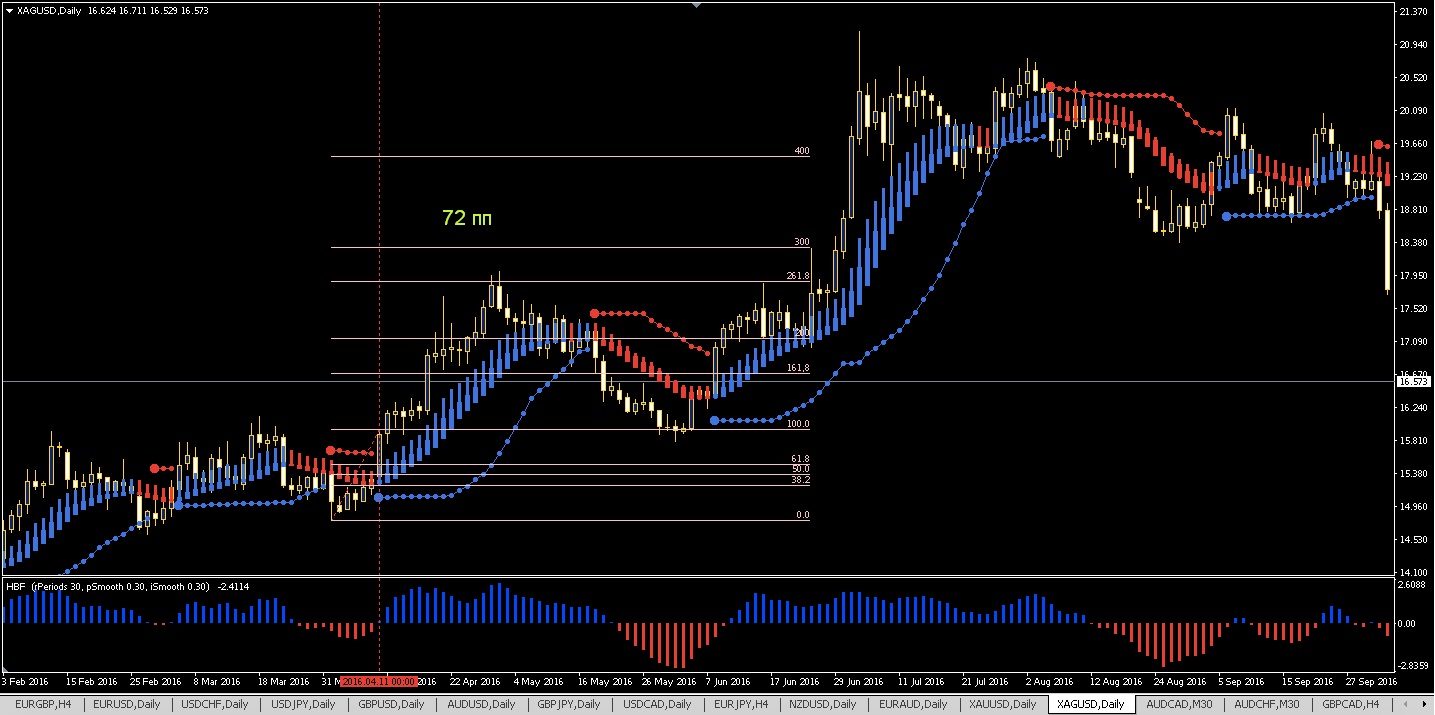The width and height of the screenshot is (1435, 715).
Task: Click the Fibonacci 161.8 level label
Action: point(798,368)
